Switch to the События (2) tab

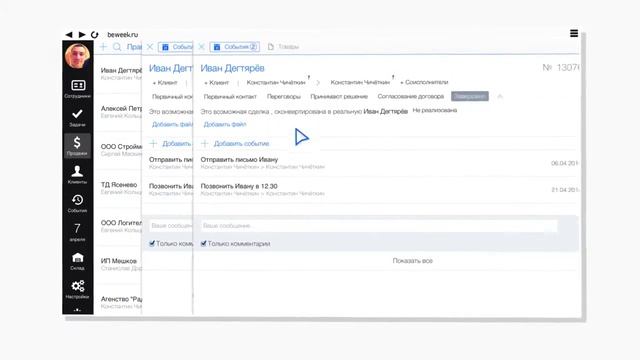pyautogui.click(x=235, y=47)
